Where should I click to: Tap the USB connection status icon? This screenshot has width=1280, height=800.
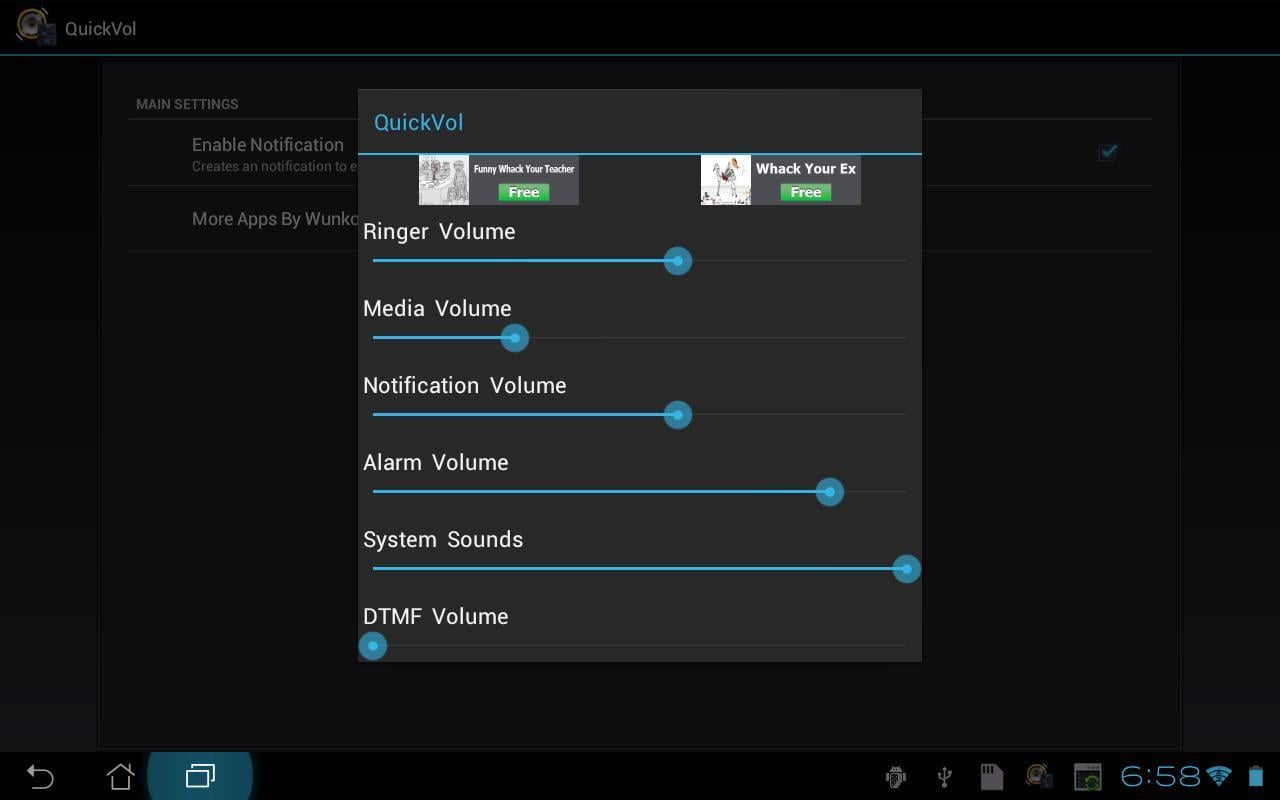(x=943, y=776)
